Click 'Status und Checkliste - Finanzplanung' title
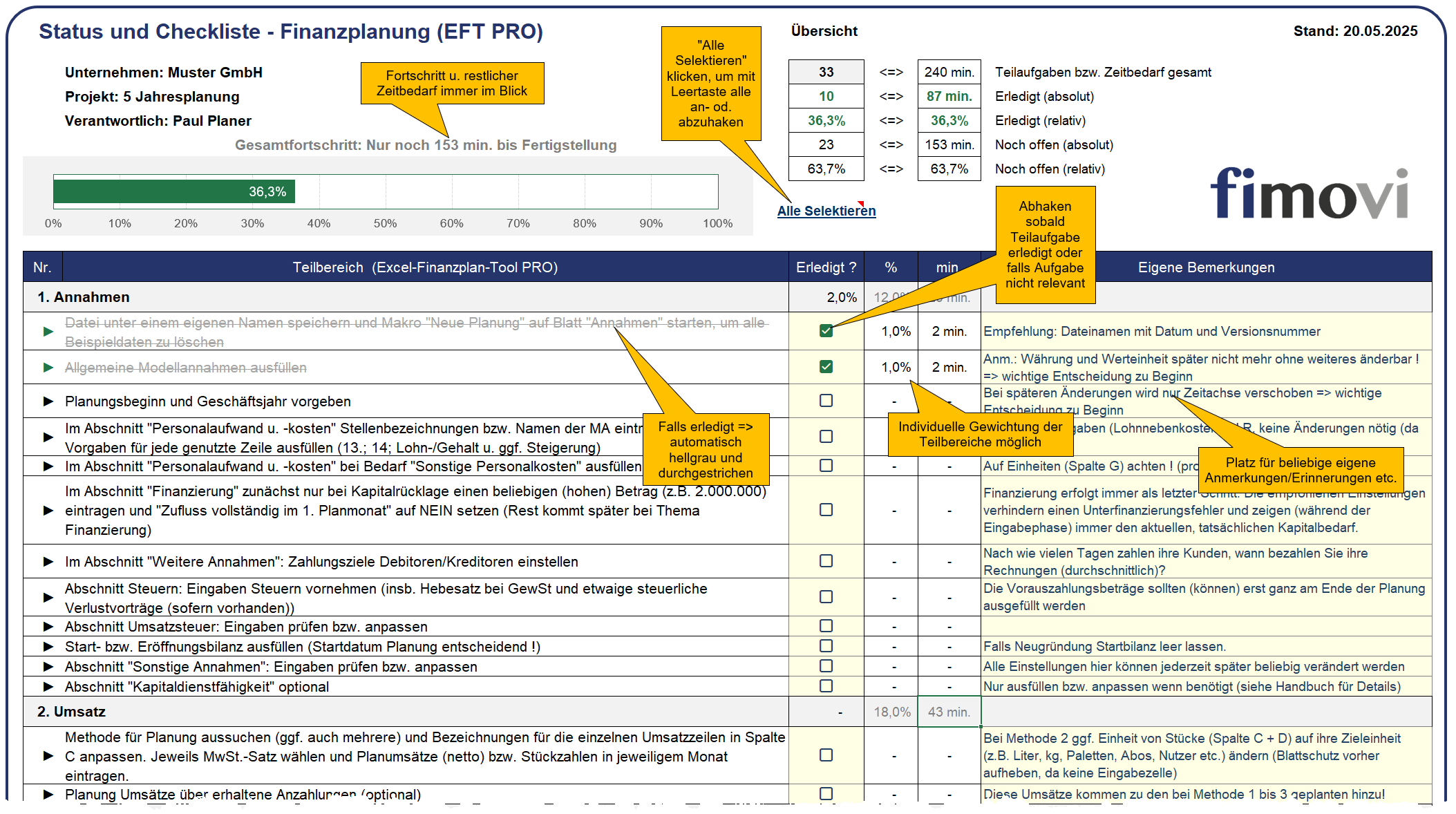 [291, 31]
